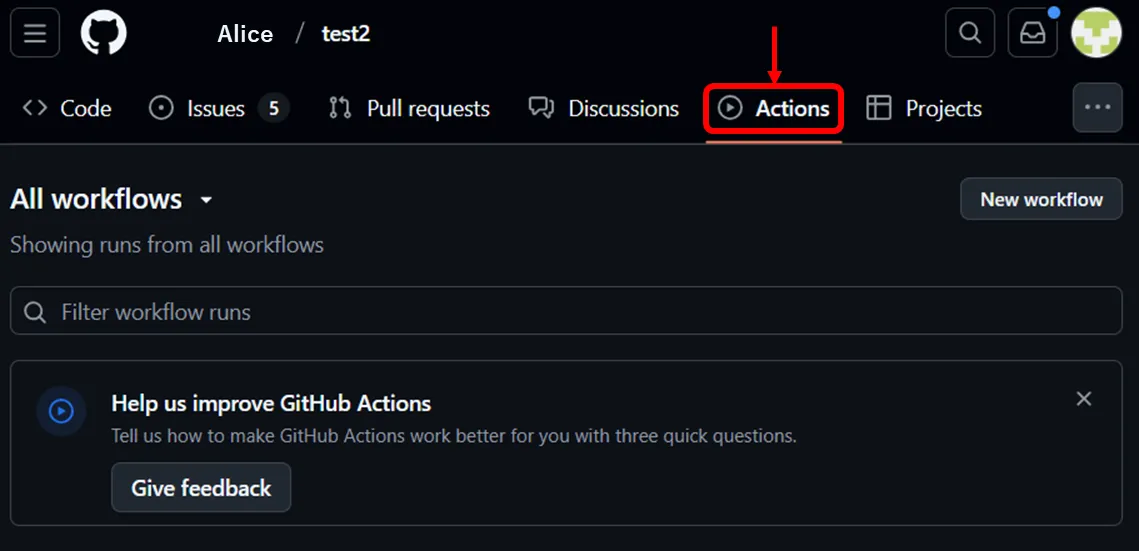The image size is (1139, 551).
Task: Click the New workflow button
Action: tap(1041, 199)
